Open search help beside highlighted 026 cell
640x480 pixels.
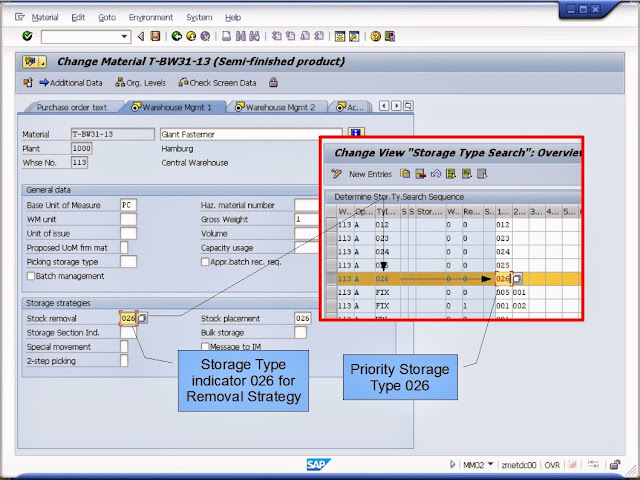[517, 279]
